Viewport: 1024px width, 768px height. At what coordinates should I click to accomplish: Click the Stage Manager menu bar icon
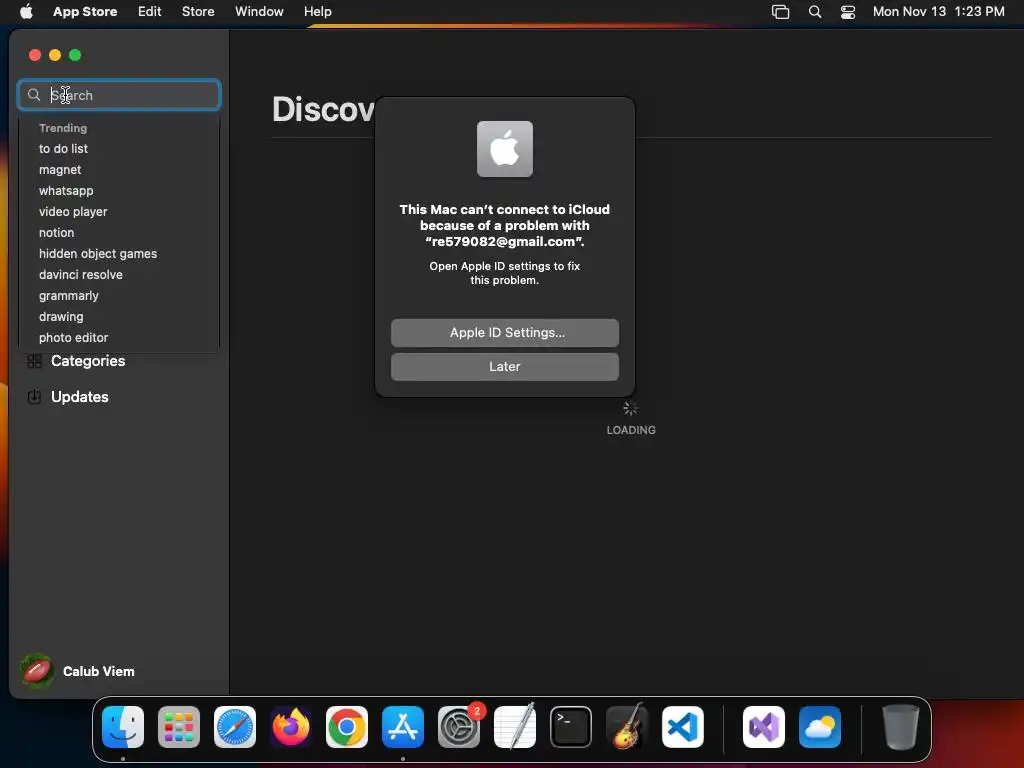point(780,12)
